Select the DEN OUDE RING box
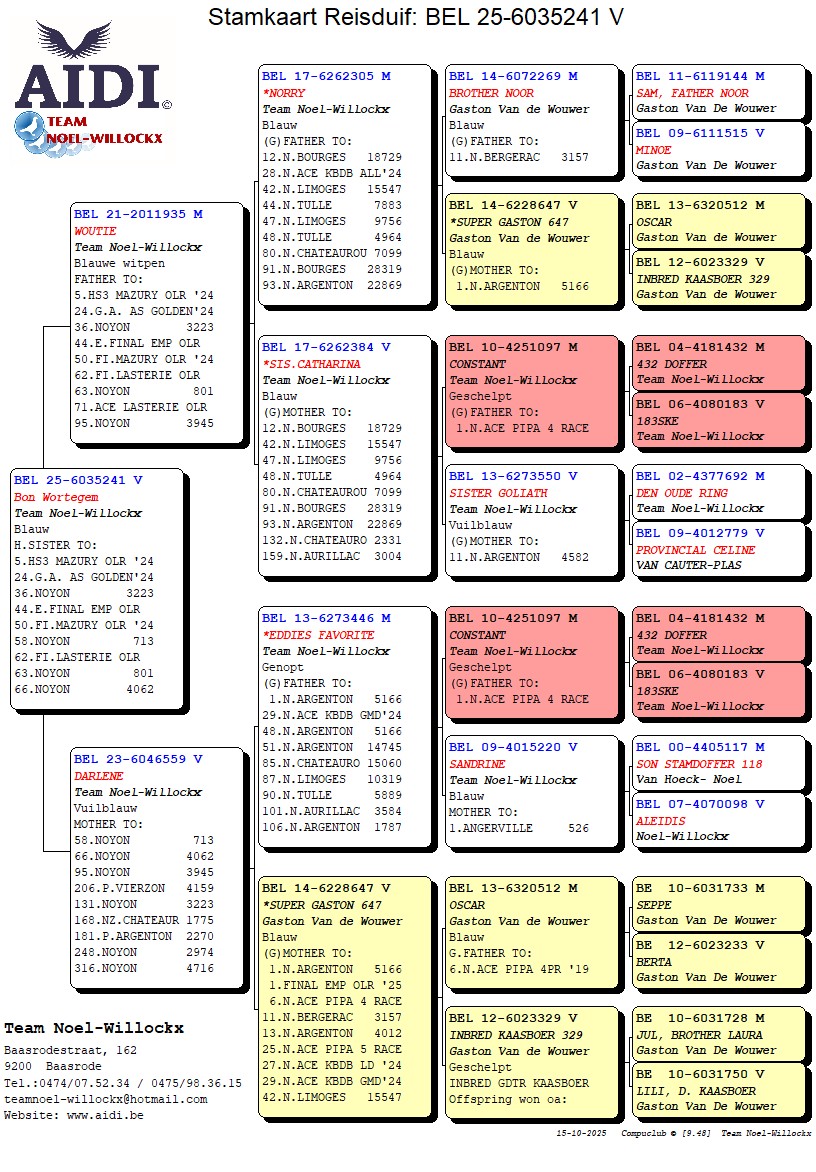This screenshot has height=1172, width=816. (717, 492)
